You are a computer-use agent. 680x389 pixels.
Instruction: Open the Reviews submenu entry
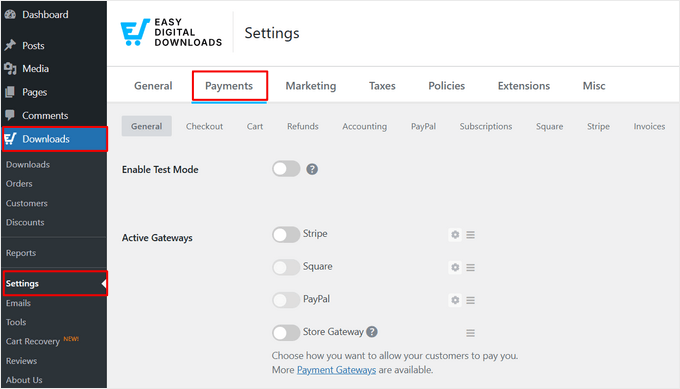click(21, 360)
